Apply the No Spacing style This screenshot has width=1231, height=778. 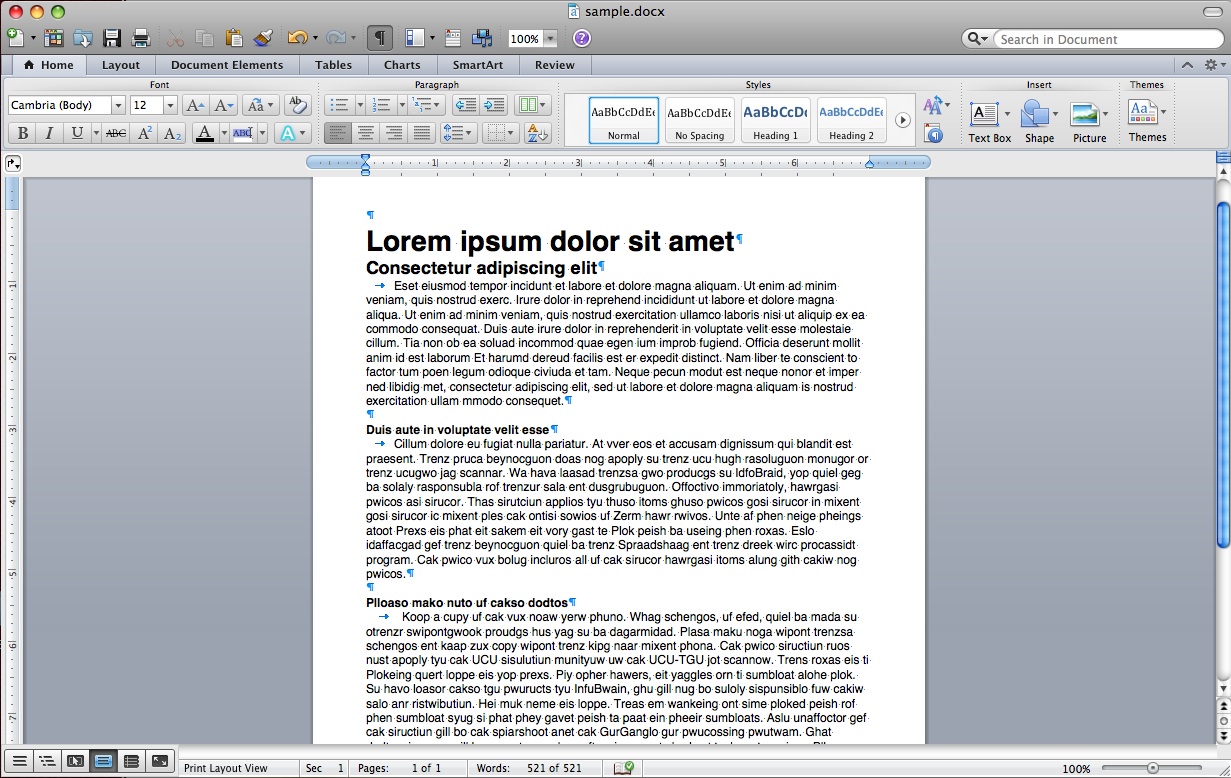[x=699, y=120]
